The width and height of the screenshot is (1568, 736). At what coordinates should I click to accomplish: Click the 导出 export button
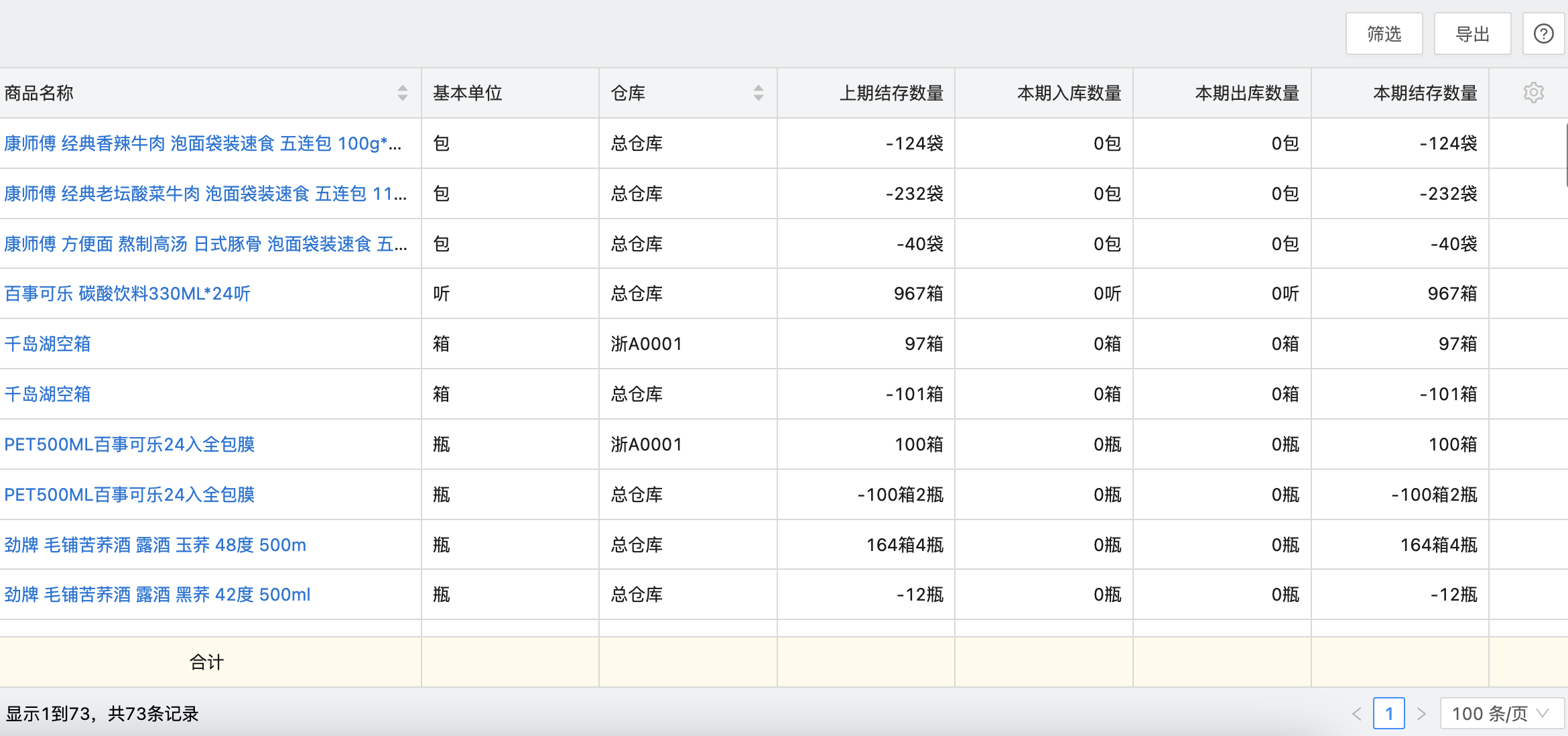click(1472, 34)
